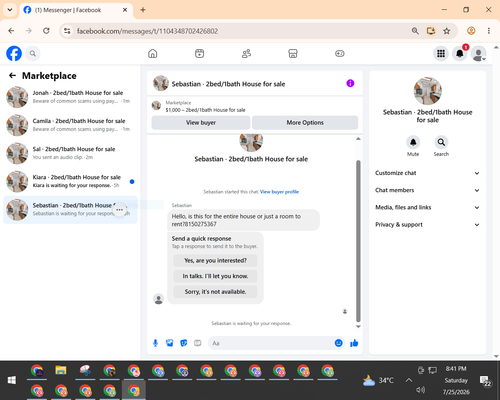Expand the Chat members section
This screenshot has height=400, width=500.
click(x=427, y=190)
